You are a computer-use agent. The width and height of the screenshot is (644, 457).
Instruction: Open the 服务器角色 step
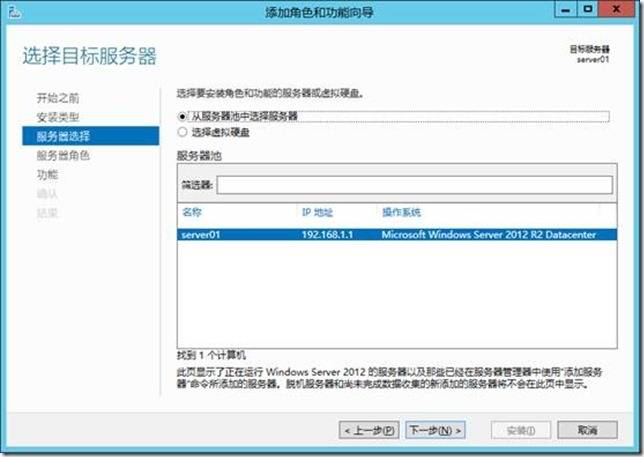coord(63,155)
